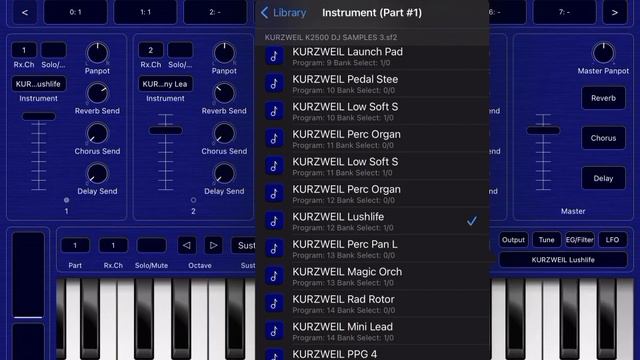Open the Output tab
The image size is (640, 360).
coord(513,240)
